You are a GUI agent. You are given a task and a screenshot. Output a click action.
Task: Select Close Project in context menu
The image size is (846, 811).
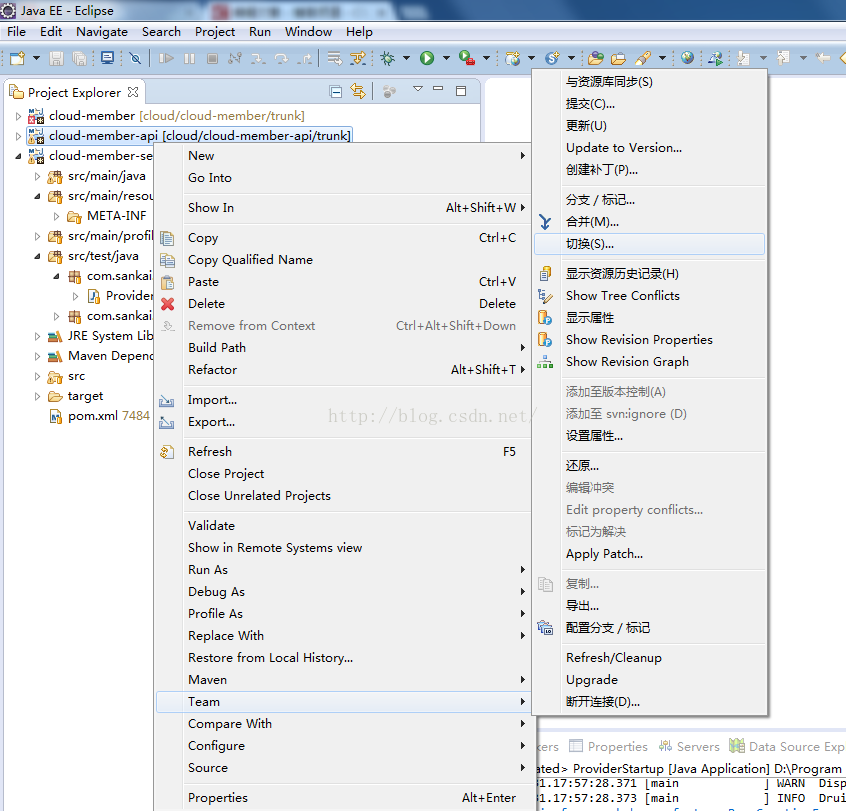tap(343, 474)
